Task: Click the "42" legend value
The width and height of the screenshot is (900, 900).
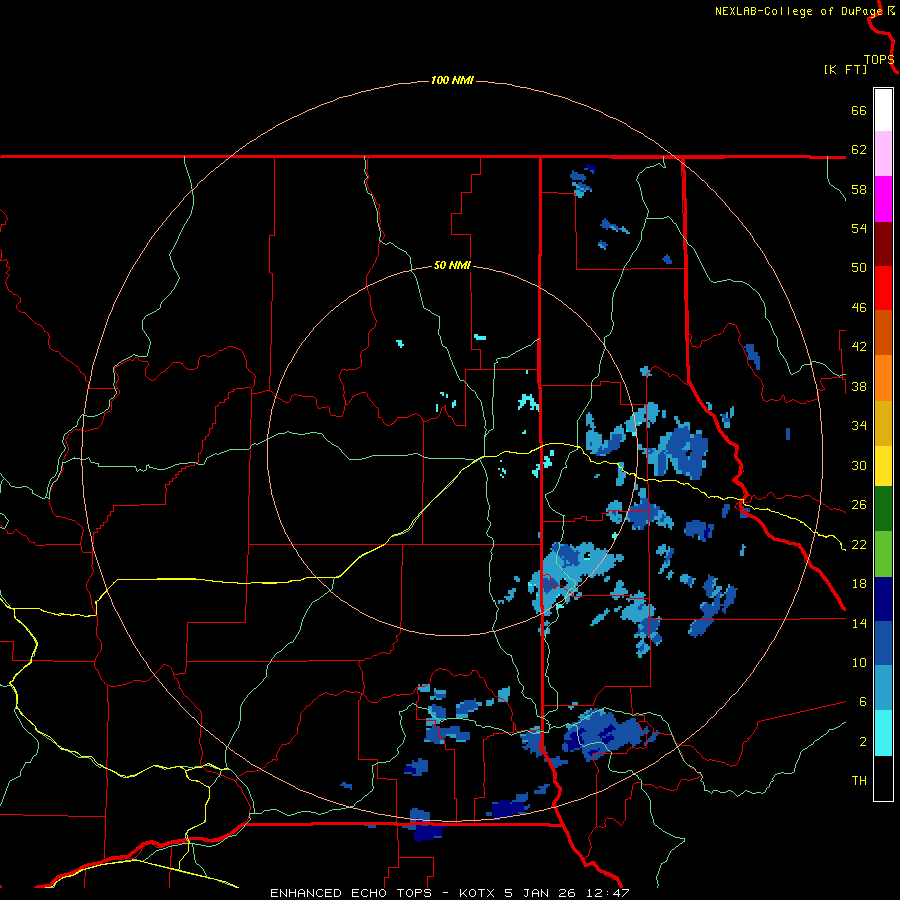Action: click(859, 347)
